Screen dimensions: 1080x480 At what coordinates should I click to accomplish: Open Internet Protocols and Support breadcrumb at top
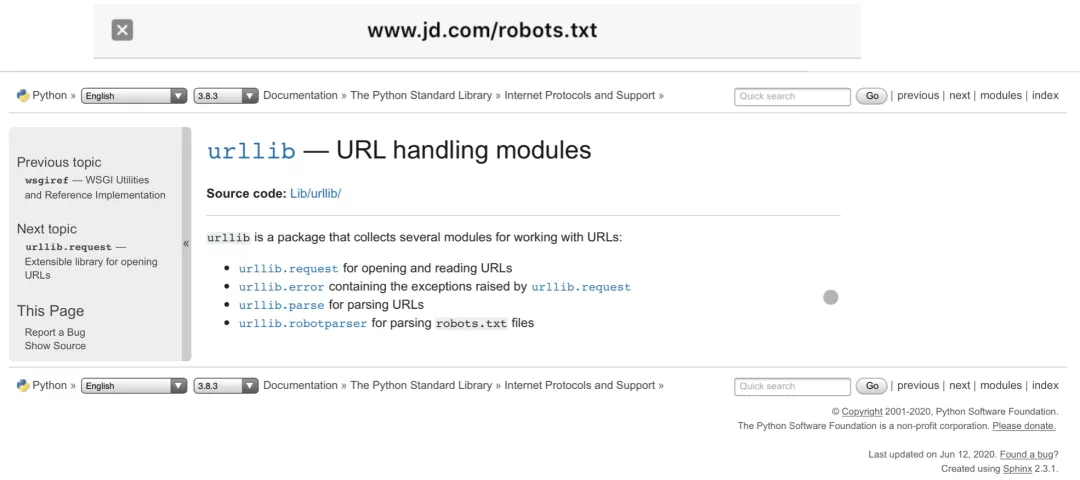(580, 96)
